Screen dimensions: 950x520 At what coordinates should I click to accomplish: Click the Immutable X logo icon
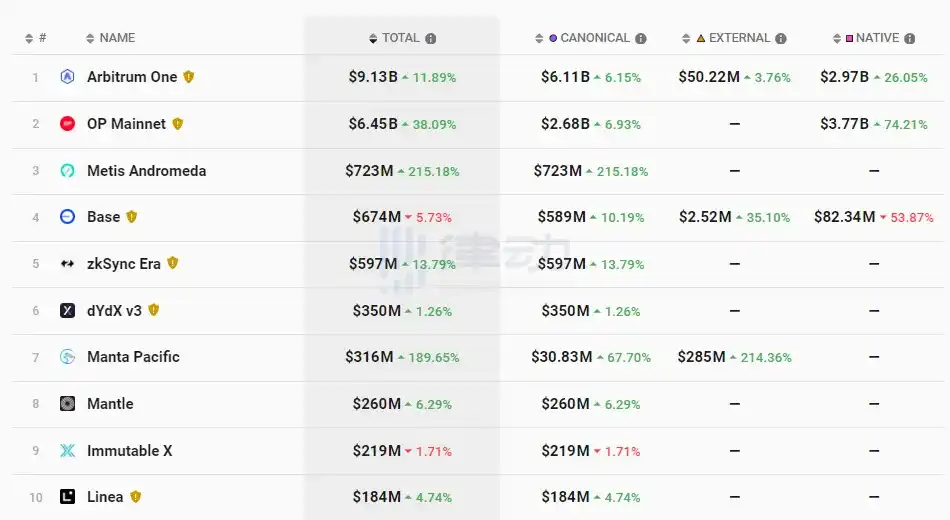tap(68, 451)
